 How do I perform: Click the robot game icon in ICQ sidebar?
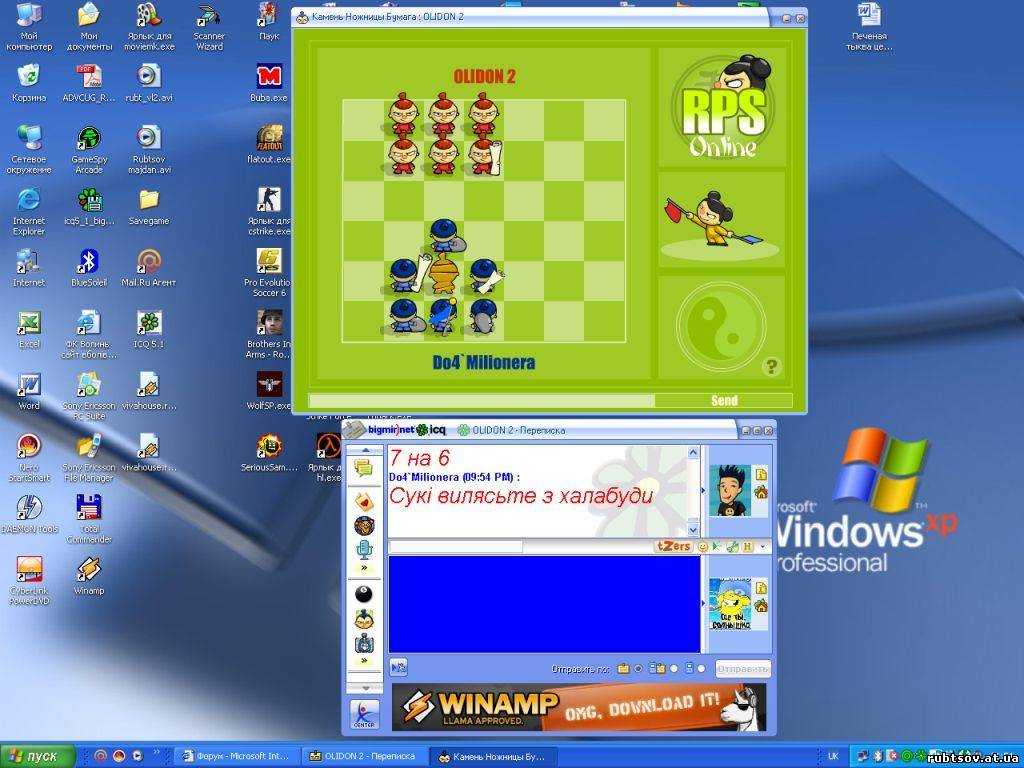(364, 643)
